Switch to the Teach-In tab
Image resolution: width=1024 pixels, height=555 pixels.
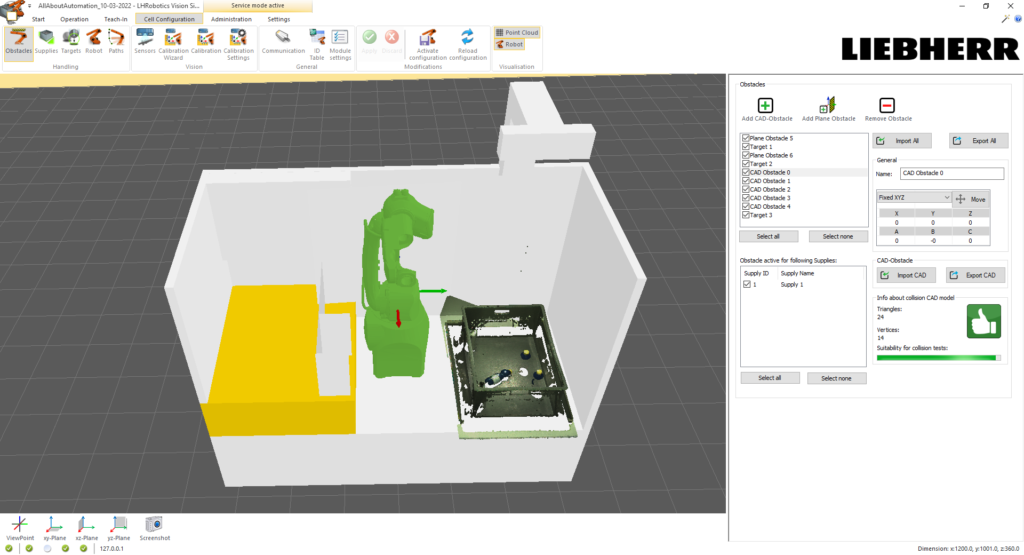[x=115, y=19]
